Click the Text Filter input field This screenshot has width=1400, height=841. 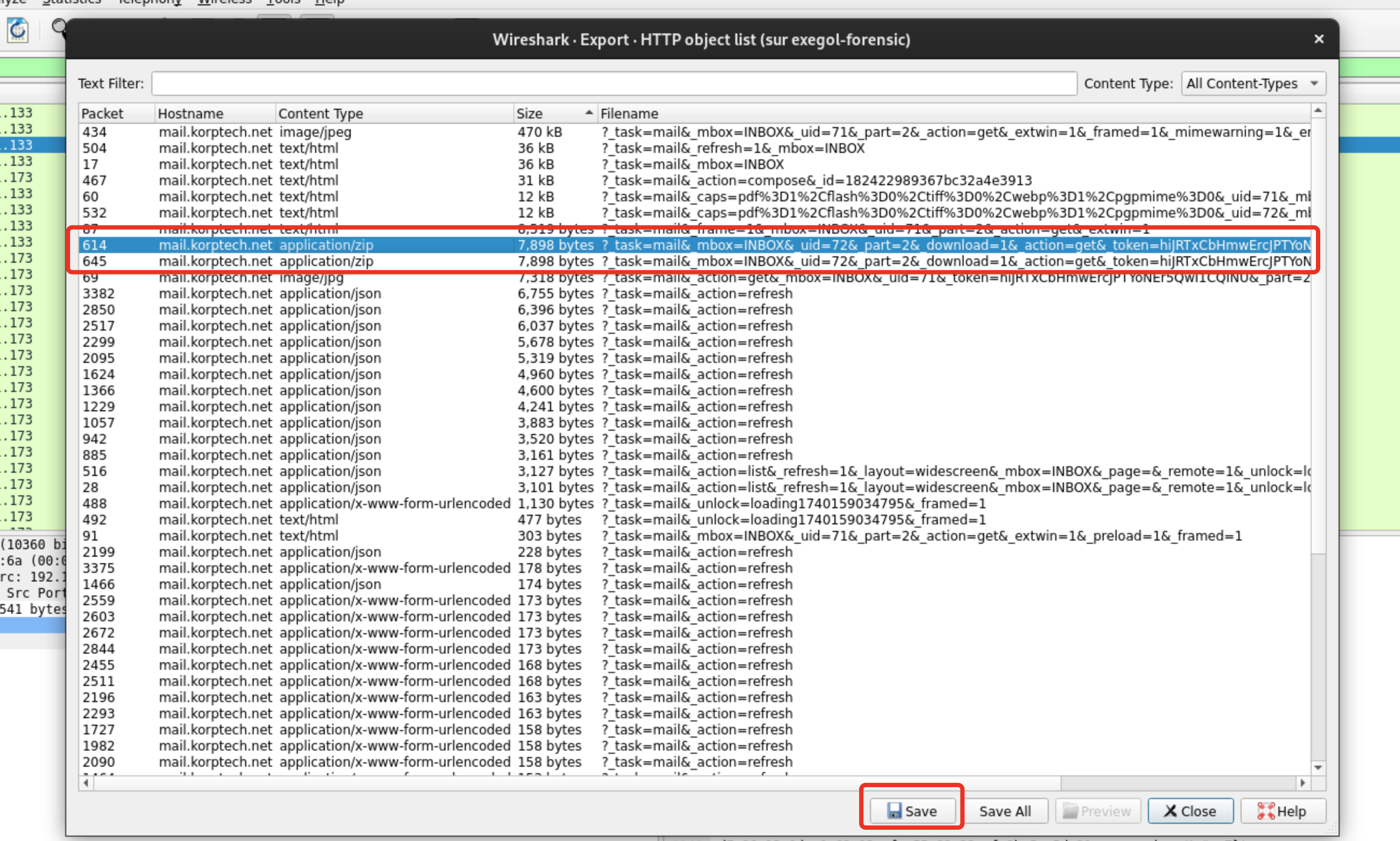point(615,83)
